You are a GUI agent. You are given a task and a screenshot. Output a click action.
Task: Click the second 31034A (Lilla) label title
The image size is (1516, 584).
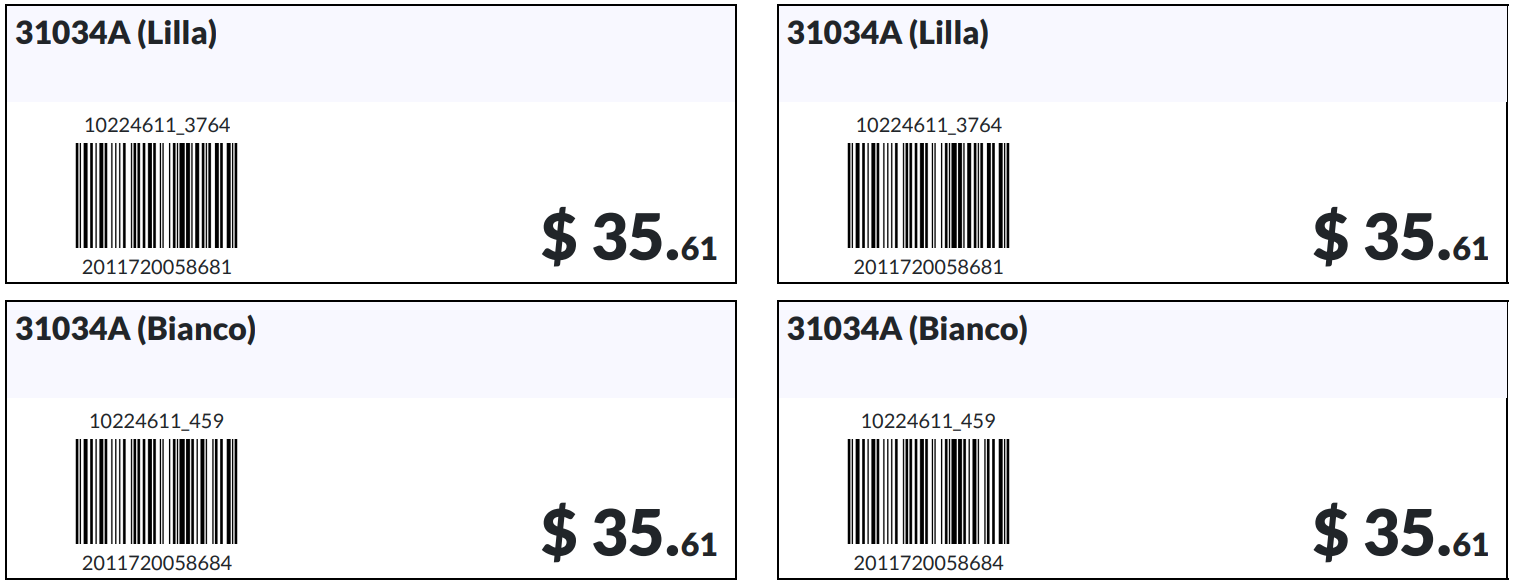(888, 34)
